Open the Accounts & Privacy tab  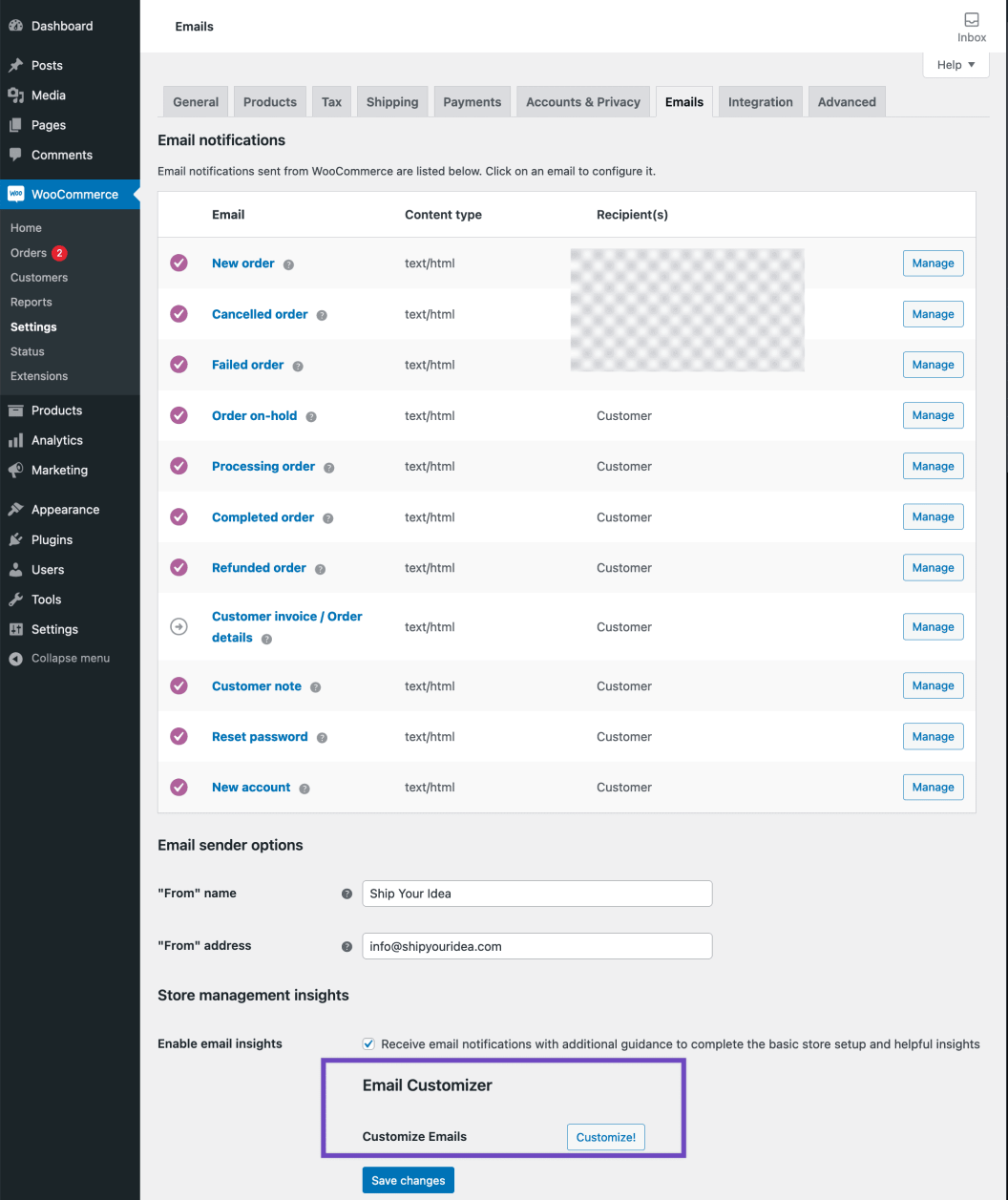(582, 101)
